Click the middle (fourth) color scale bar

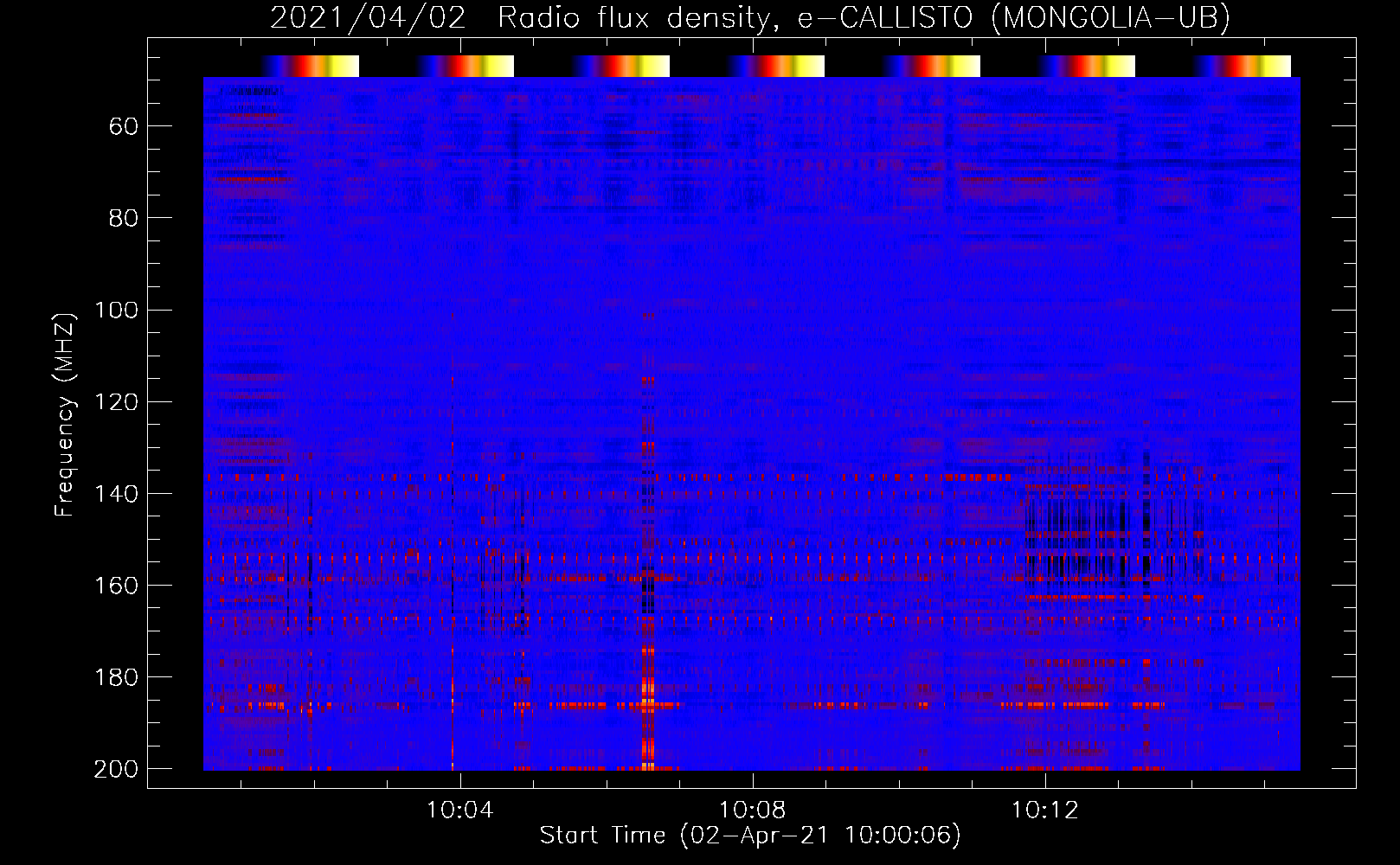[776, 67]
